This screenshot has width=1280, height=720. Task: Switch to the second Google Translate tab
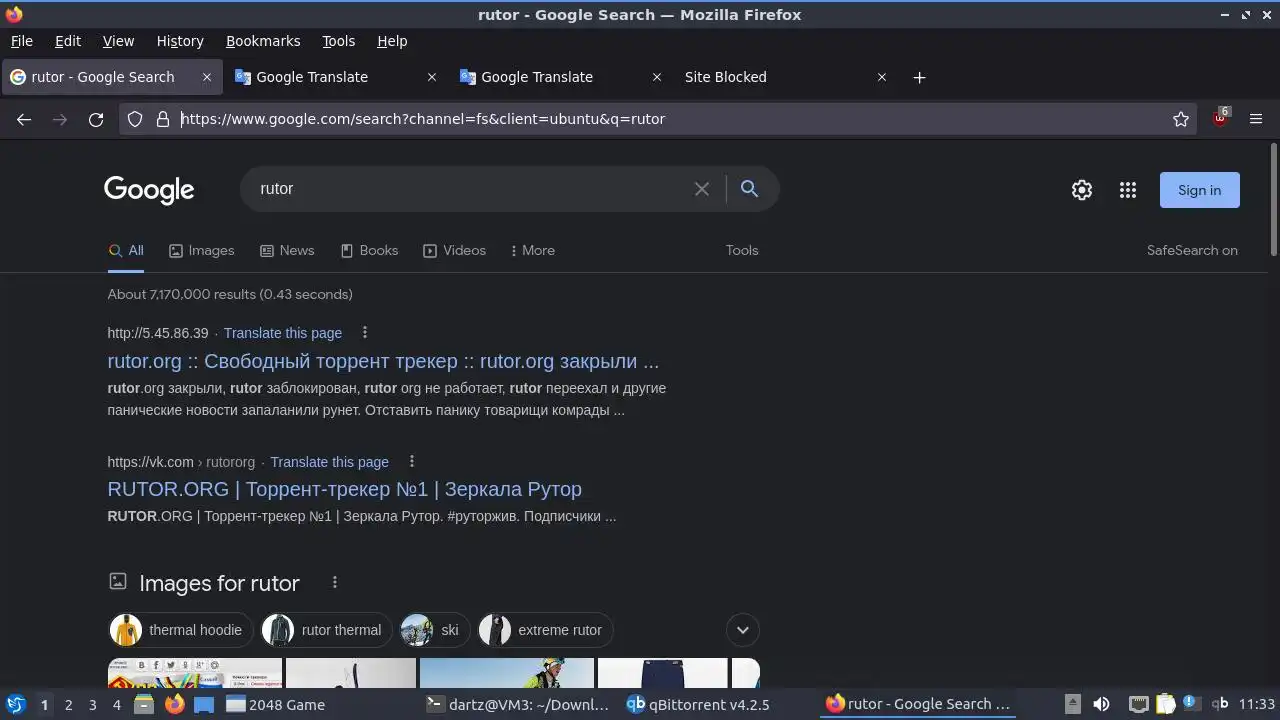coord(560,77)
